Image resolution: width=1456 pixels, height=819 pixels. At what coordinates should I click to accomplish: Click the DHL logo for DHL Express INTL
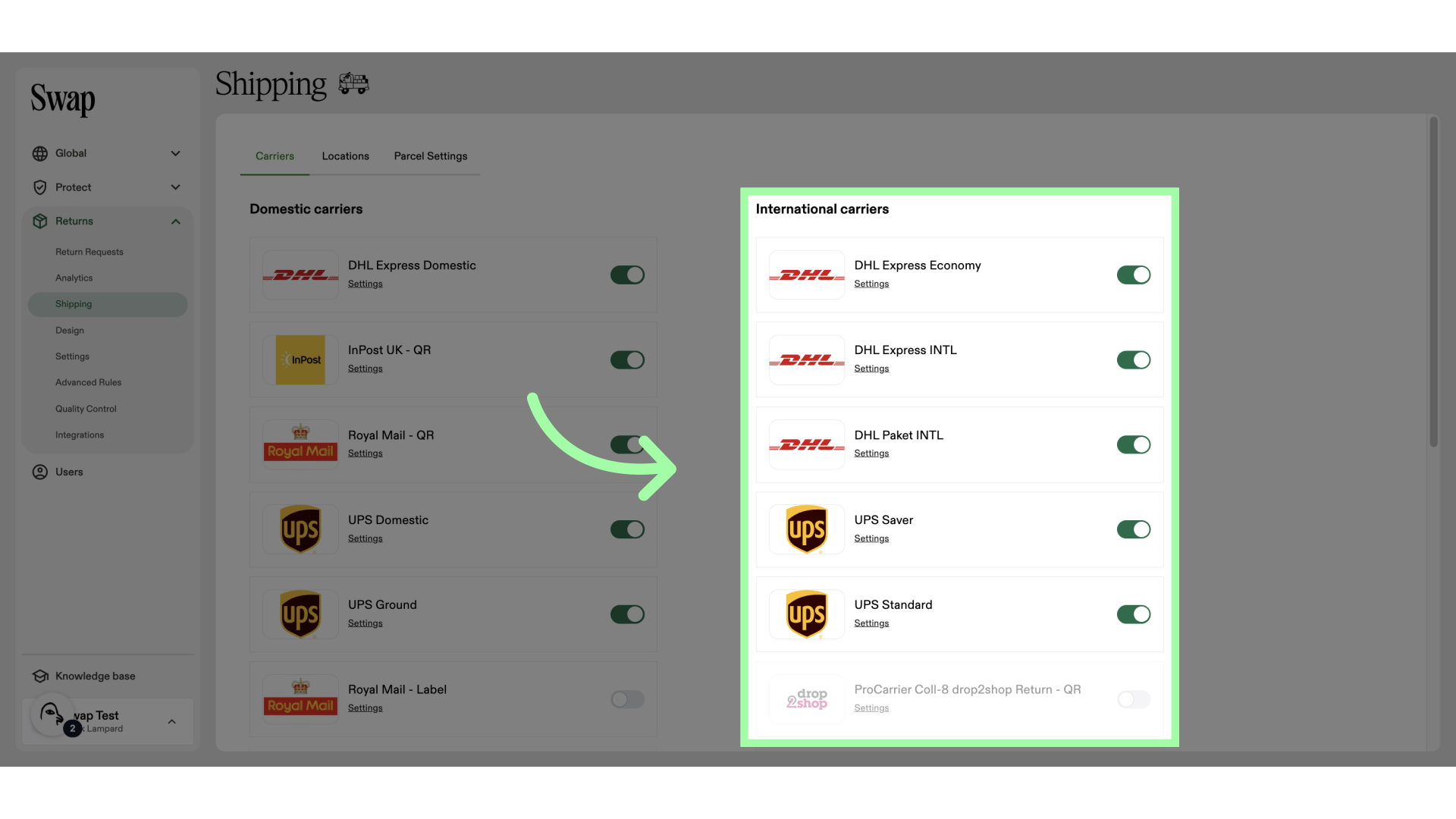point(807,359)
